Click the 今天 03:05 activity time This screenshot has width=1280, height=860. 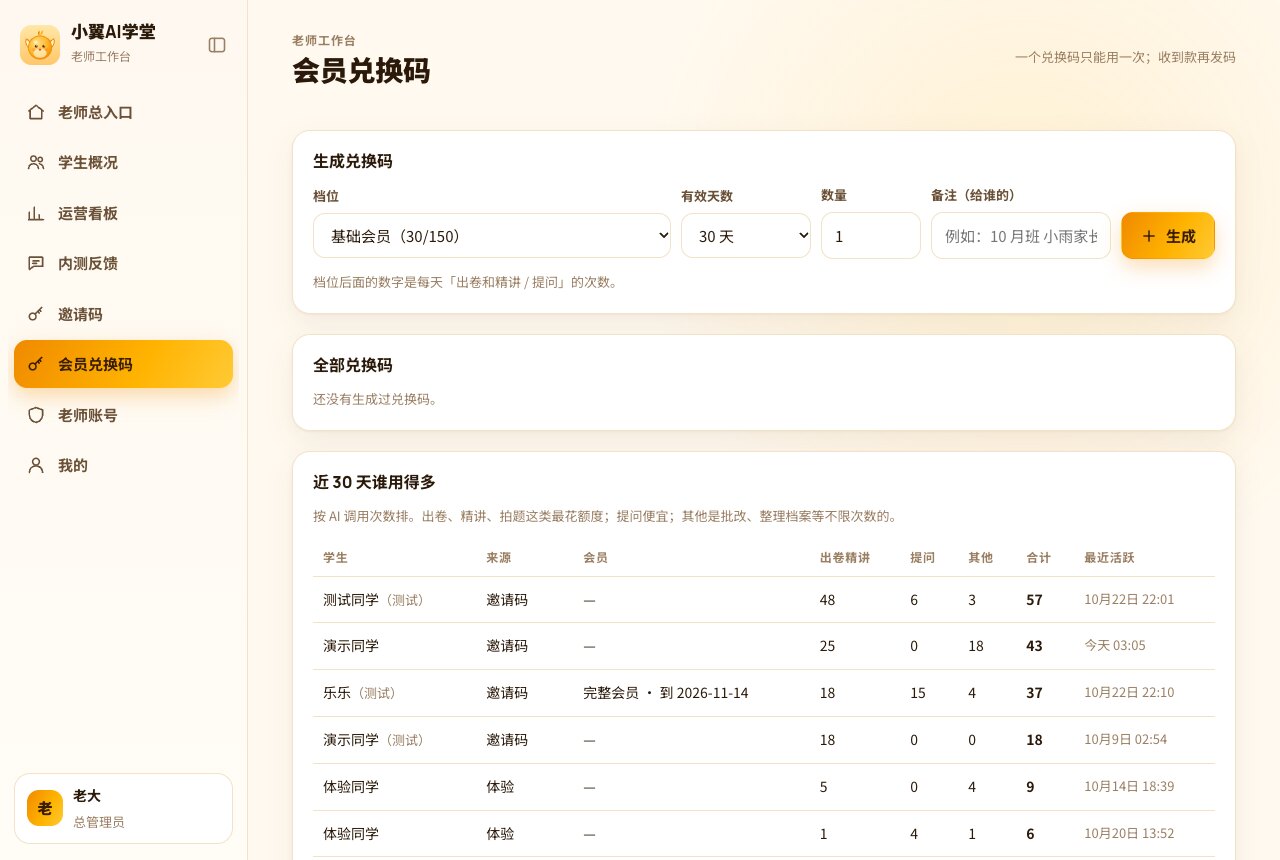pos(1115,646)
